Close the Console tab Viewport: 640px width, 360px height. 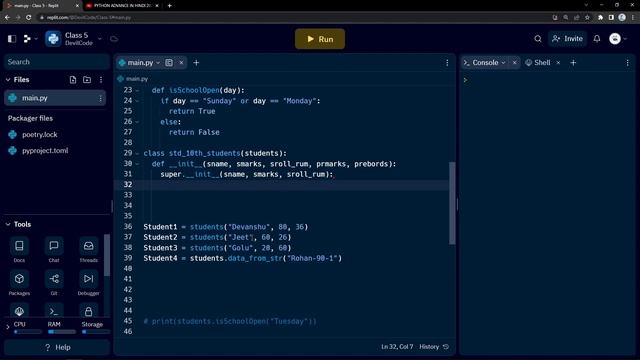[x=514, y=63]
